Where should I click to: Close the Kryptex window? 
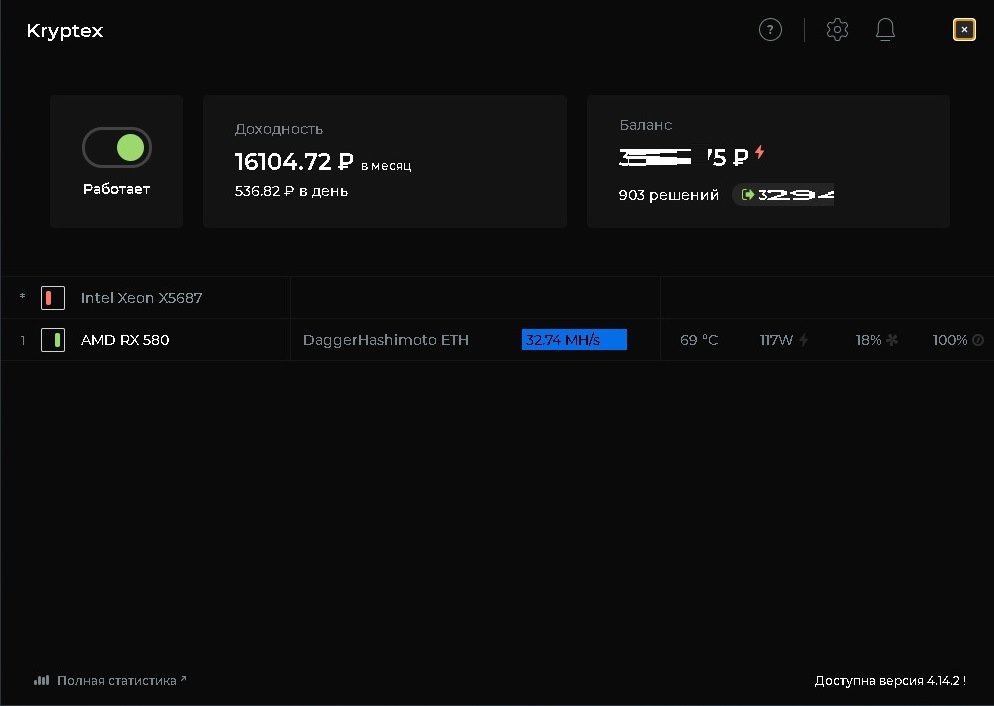(x=964, y=30)
